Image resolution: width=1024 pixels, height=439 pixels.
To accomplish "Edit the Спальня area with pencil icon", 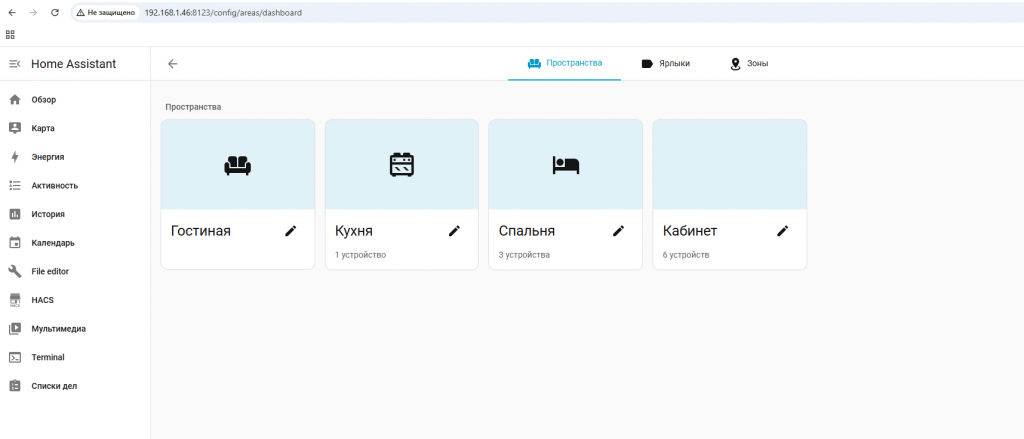I will click(x=618, y=231).
